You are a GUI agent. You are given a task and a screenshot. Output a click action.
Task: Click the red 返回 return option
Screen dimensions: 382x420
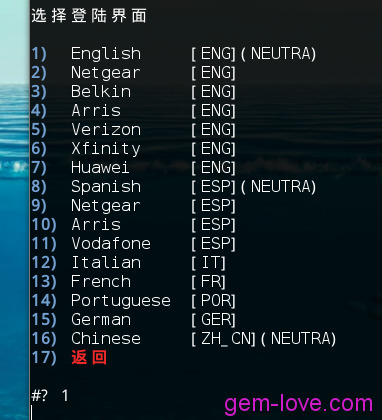(89, 357)
